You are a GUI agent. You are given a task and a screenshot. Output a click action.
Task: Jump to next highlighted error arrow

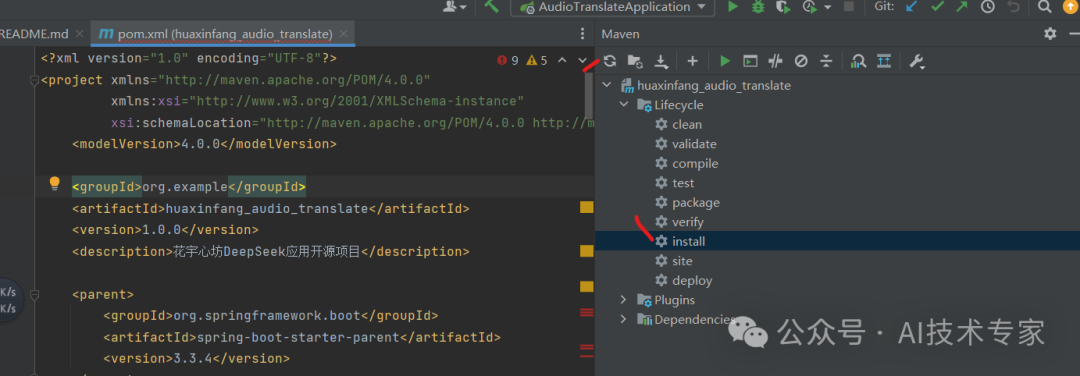pos(582,60)
